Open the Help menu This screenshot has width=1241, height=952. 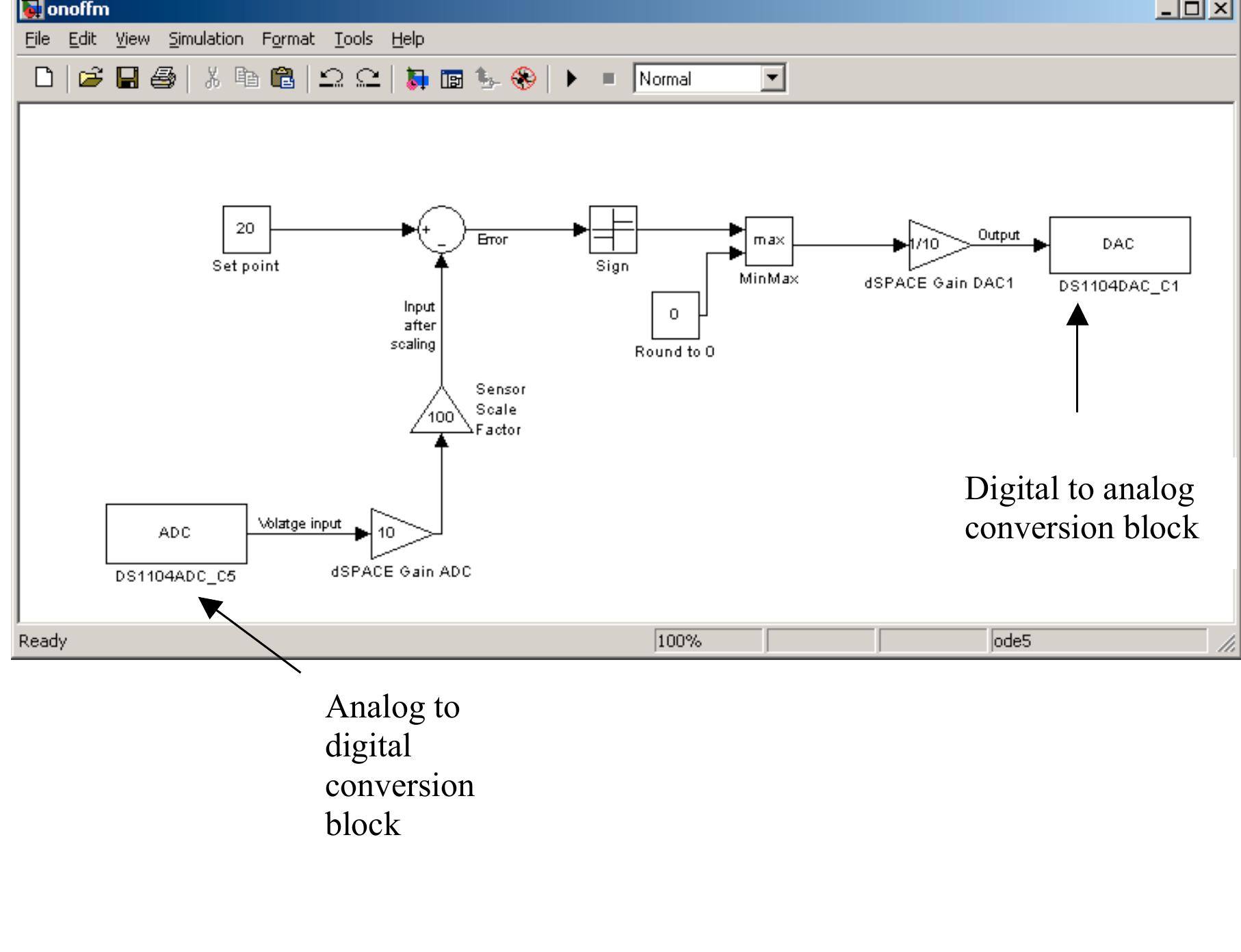tap(408, 39)
